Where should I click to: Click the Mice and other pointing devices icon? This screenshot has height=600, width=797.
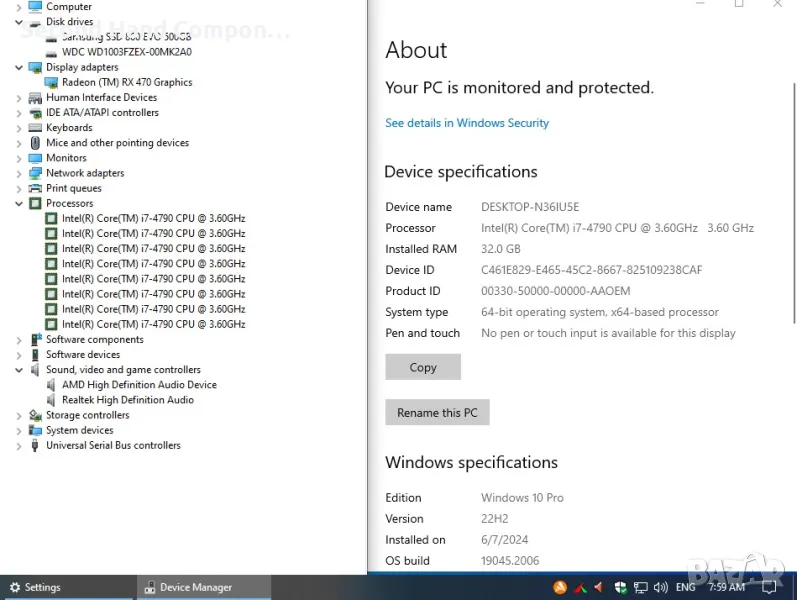coord(36,143)
